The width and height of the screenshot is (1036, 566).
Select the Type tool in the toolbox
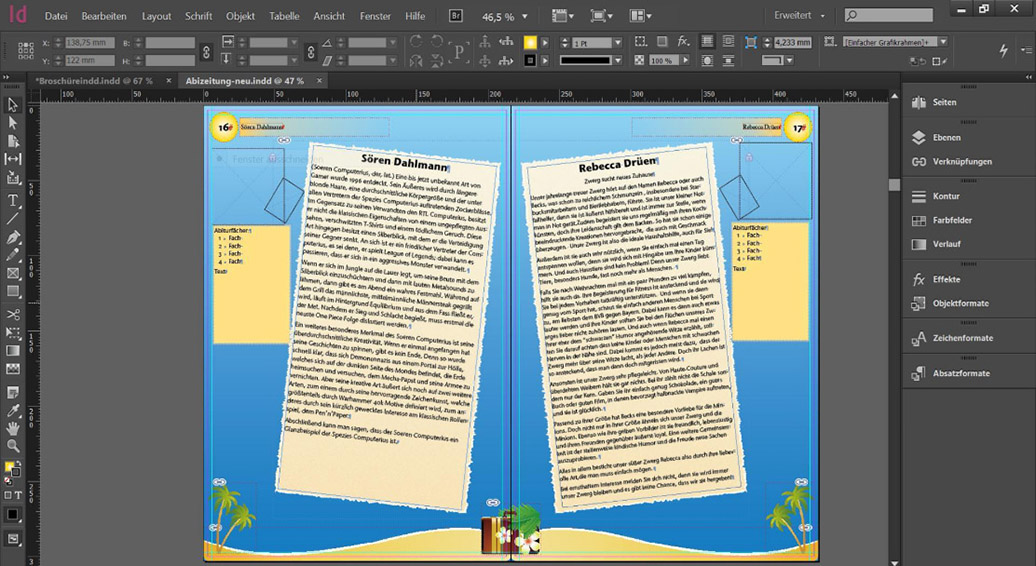point(13,200)
